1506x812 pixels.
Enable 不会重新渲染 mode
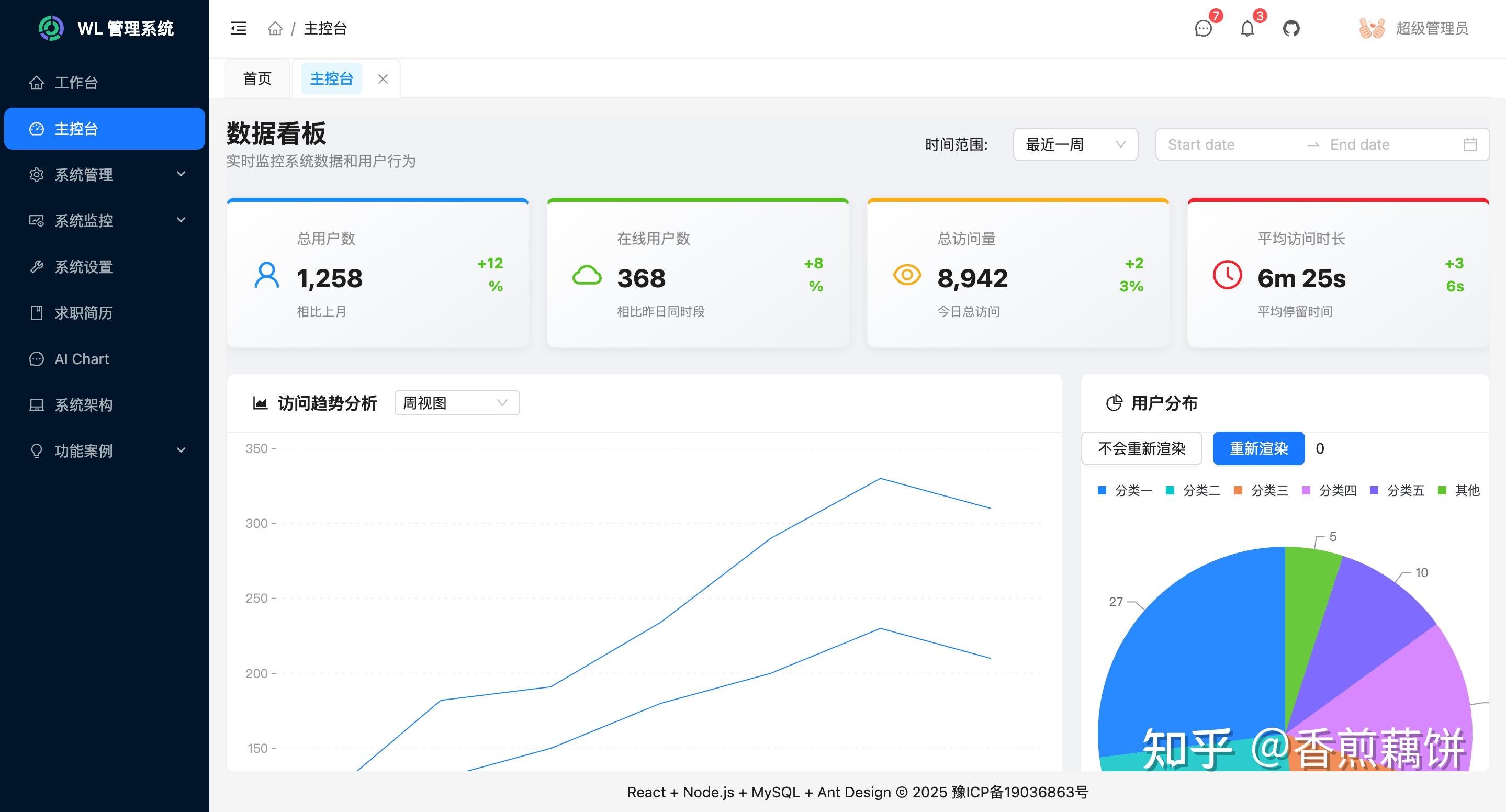(1141, 448)
